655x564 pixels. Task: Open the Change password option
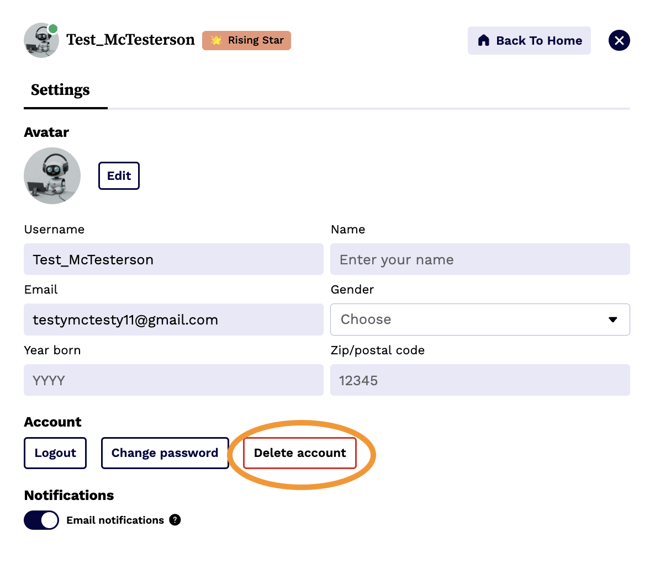tap(164, 453)
